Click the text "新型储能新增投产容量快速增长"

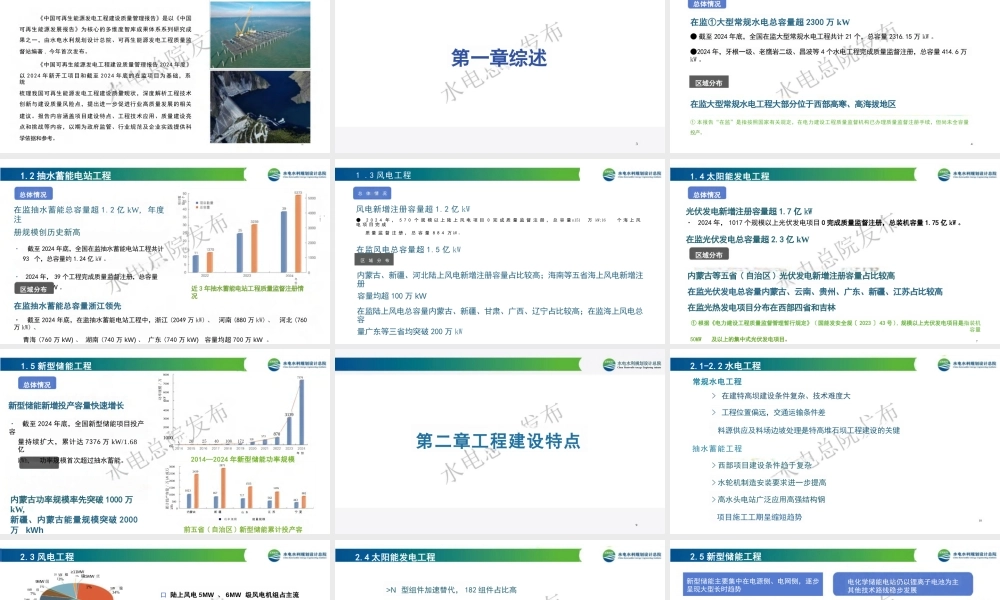[66, 406]
